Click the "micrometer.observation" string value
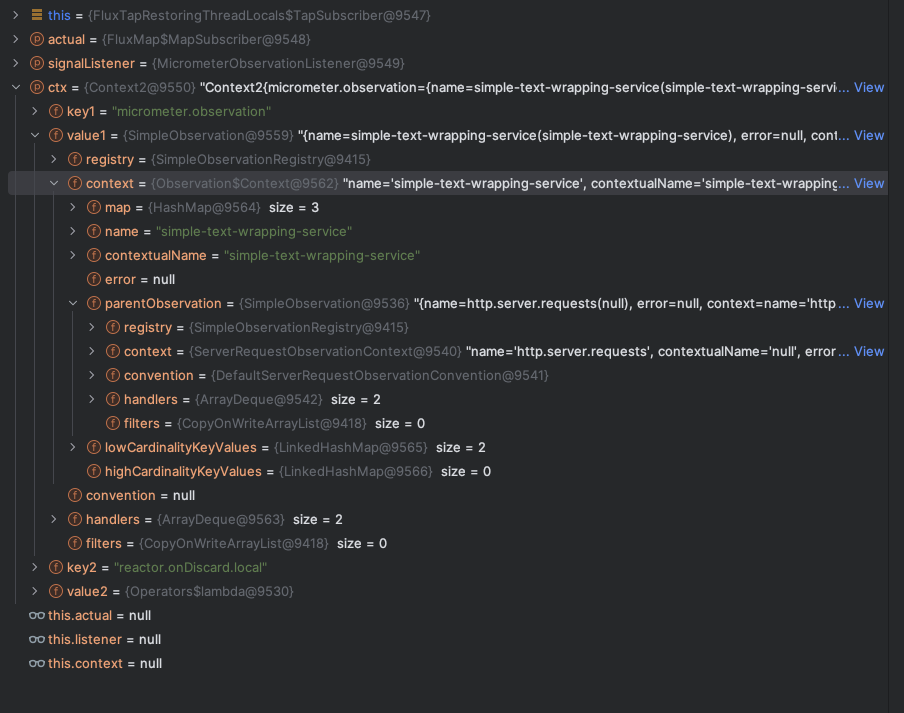The height and width of the screenshot is (713, 904). [x=191, y=112]
